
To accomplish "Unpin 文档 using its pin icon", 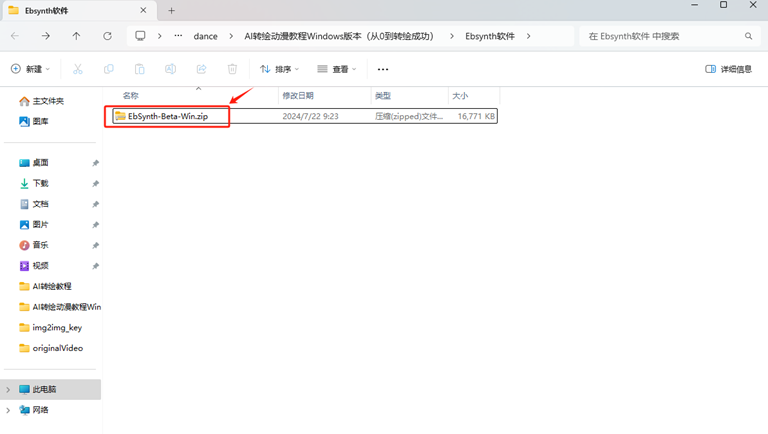I will [x=96, y=204].
